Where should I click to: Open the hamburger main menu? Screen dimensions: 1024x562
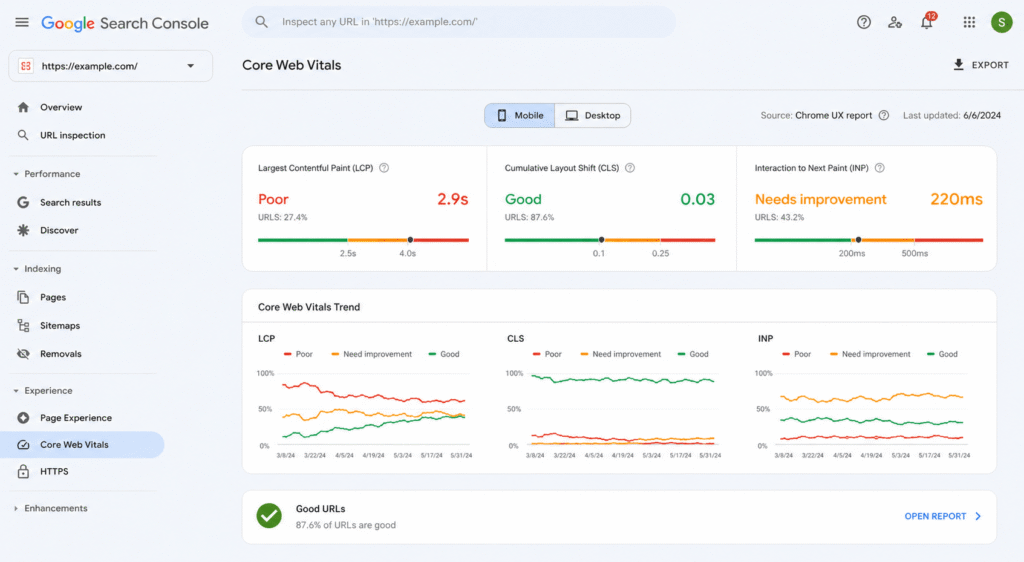[22, 22]
